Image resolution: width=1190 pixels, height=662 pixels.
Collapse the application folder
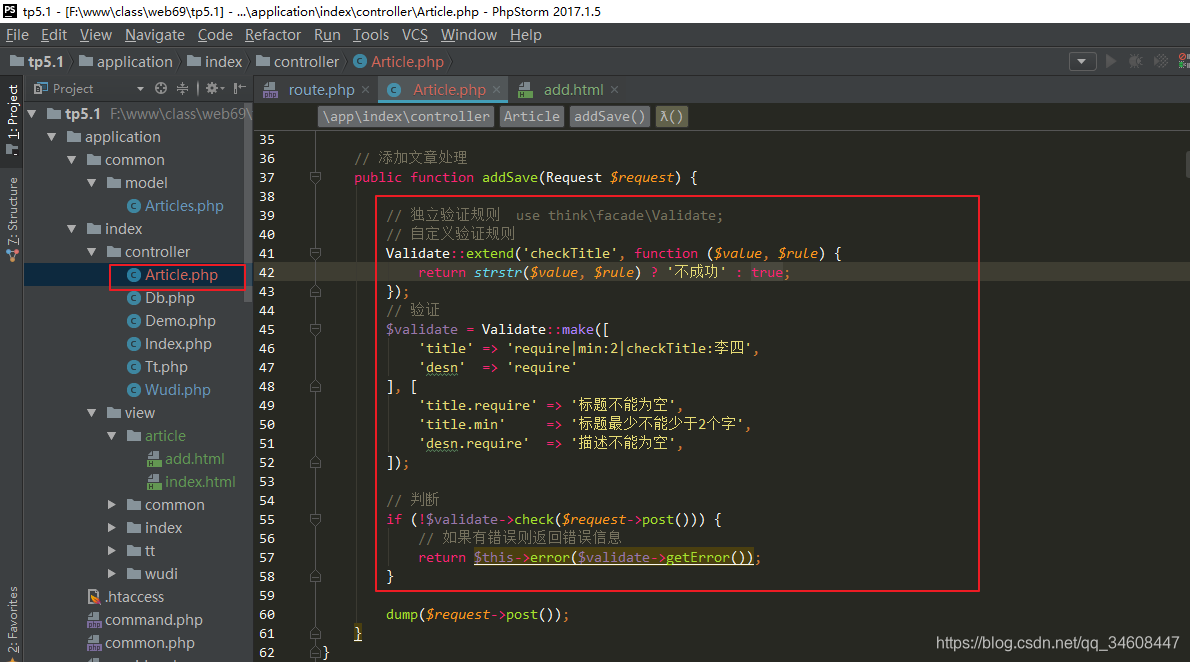(52, 137)
